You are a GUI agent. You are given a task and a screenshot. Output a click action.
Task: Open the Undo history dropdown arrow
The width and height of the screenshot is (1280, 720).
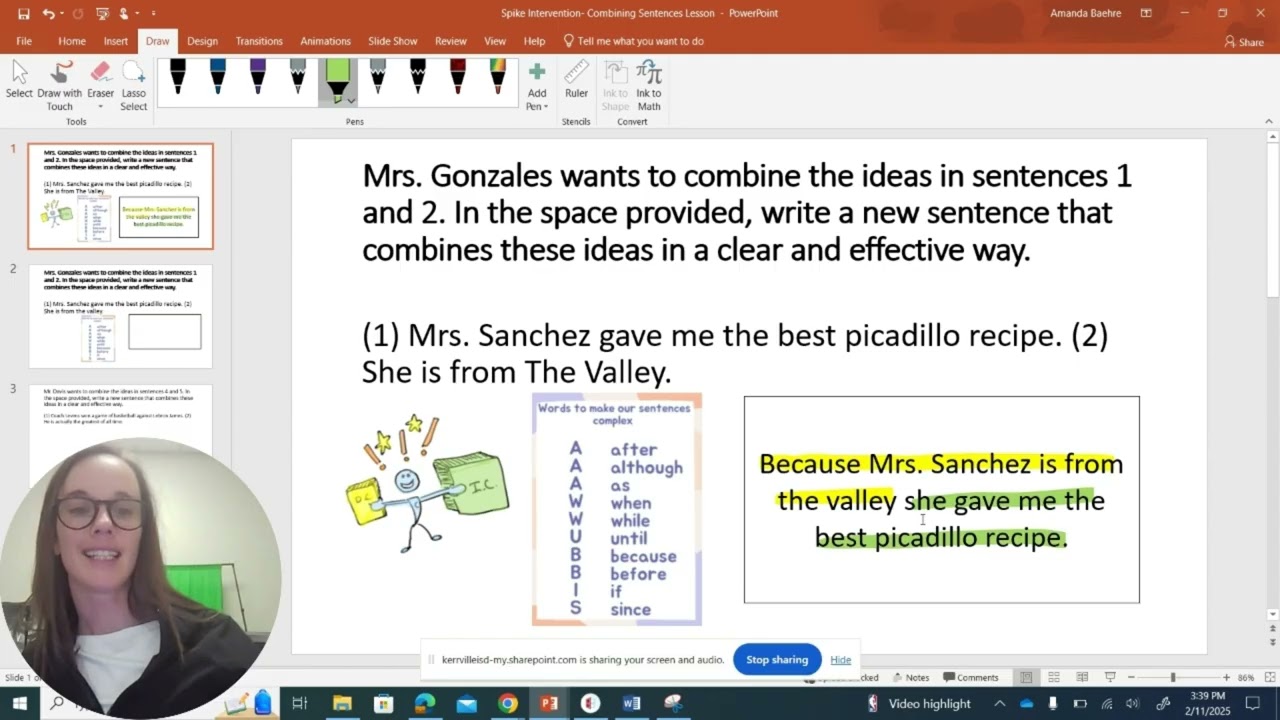60,14
